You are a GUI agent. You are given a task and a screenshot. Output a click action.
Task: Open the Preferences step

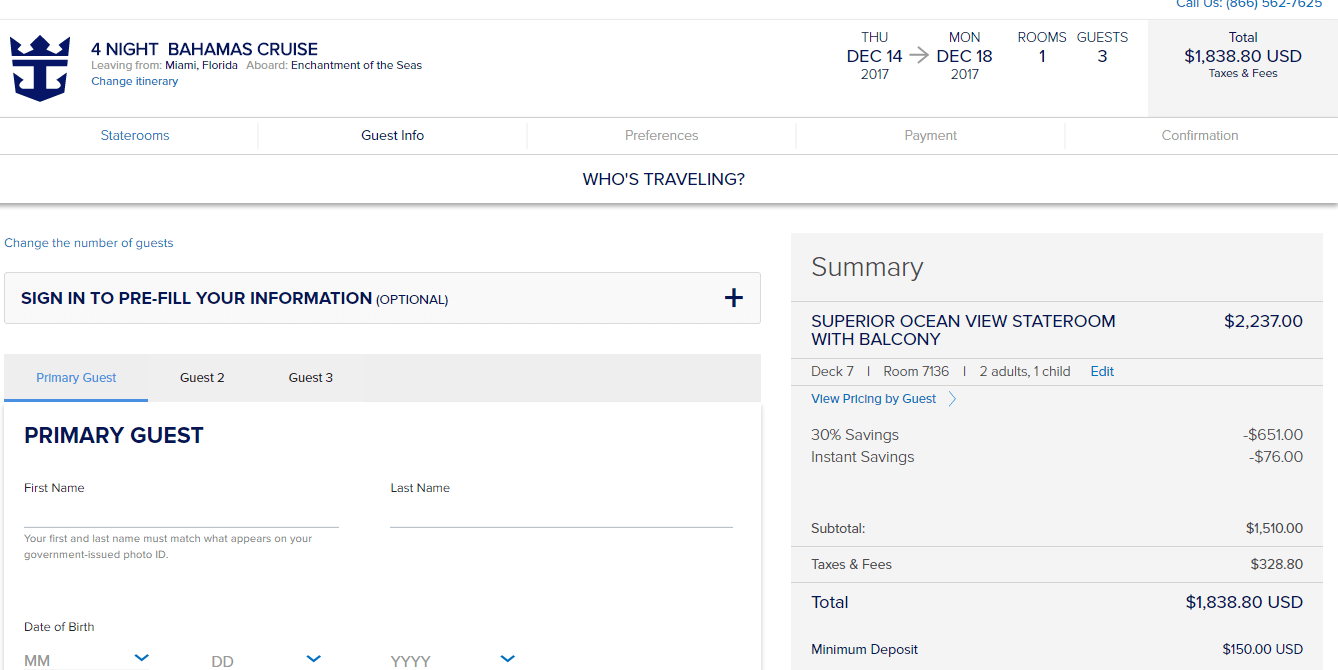(x=661, y=136)
